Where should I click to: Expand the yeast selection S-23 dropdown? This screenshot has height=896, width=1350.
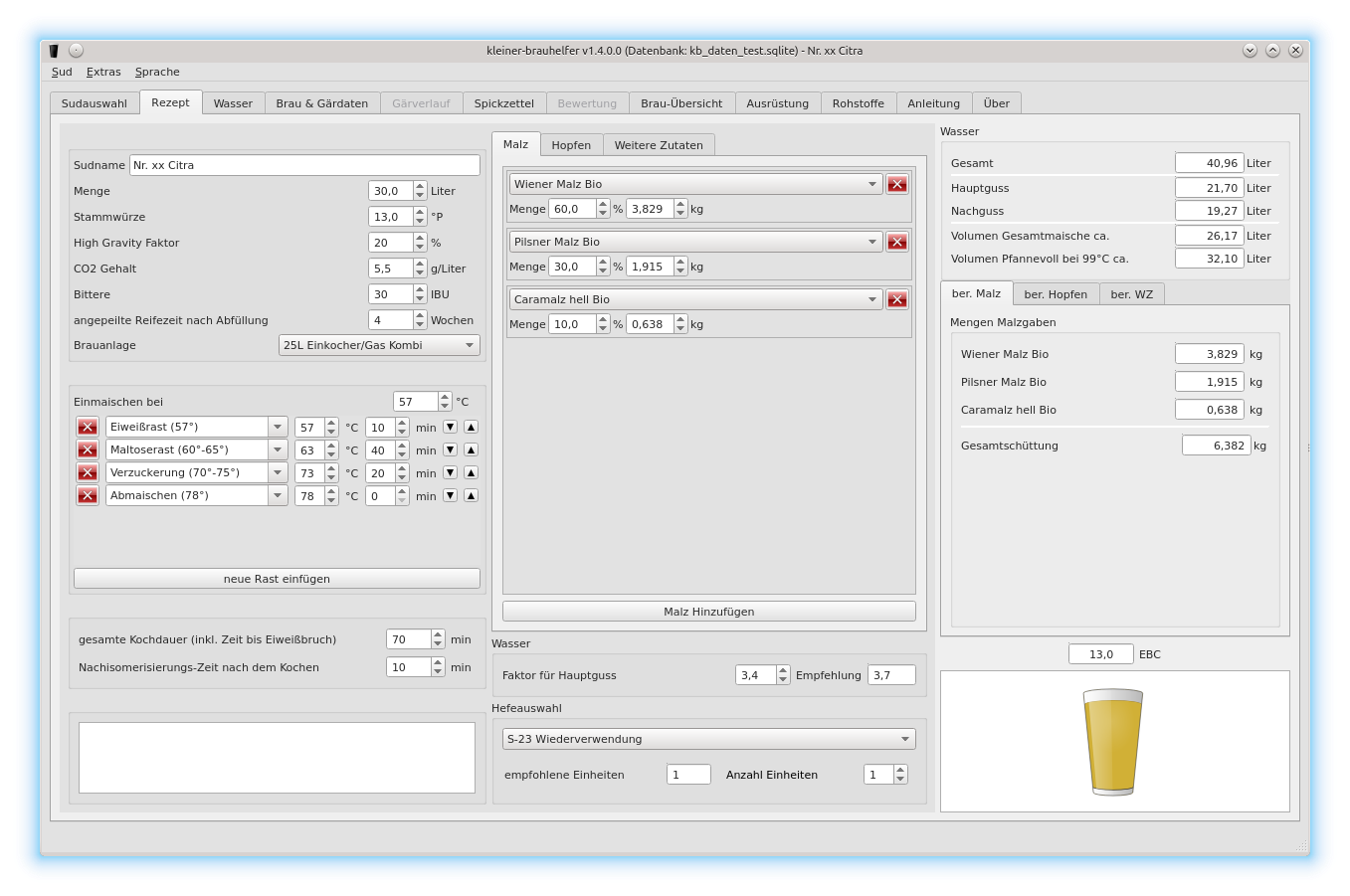[708, 739]
